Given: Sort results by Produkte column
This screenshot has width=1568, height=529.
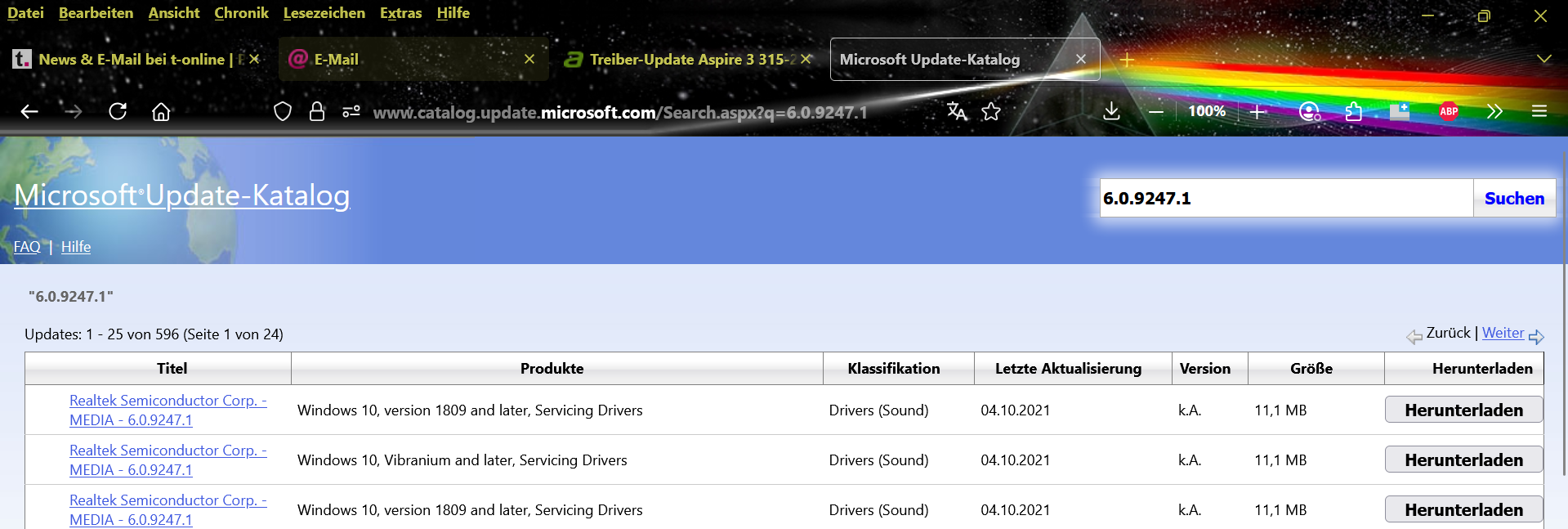Looking at the screenshot, I should [552, 369].
